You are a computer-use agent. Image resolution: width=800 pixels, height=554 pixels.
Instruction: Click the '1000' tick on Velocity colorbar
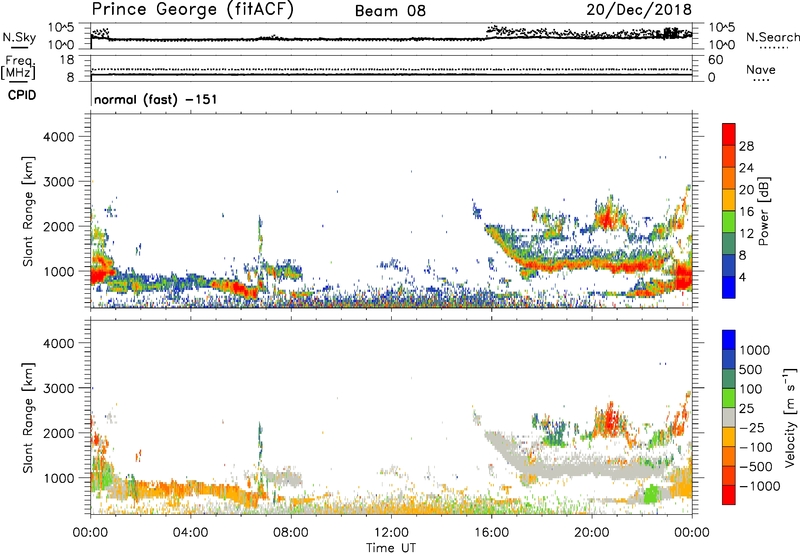click(x=755, y=350)
